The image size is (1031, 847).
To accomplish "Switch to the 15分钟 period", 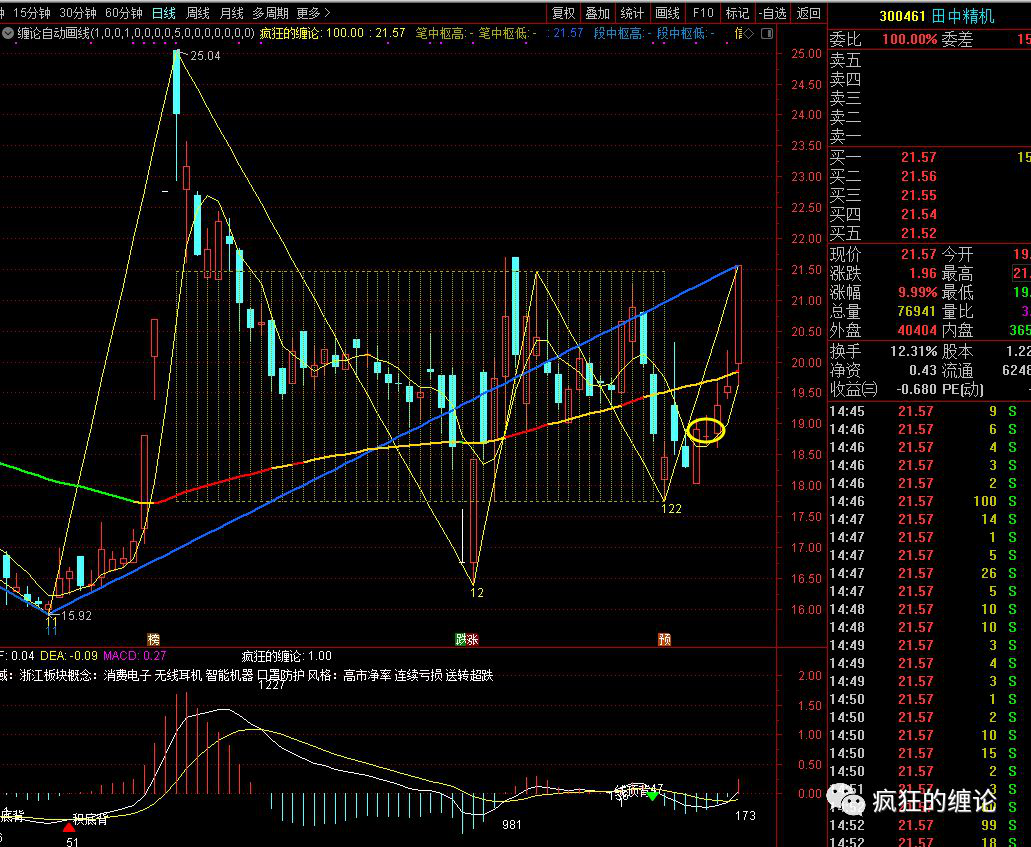I will point(32,13).
